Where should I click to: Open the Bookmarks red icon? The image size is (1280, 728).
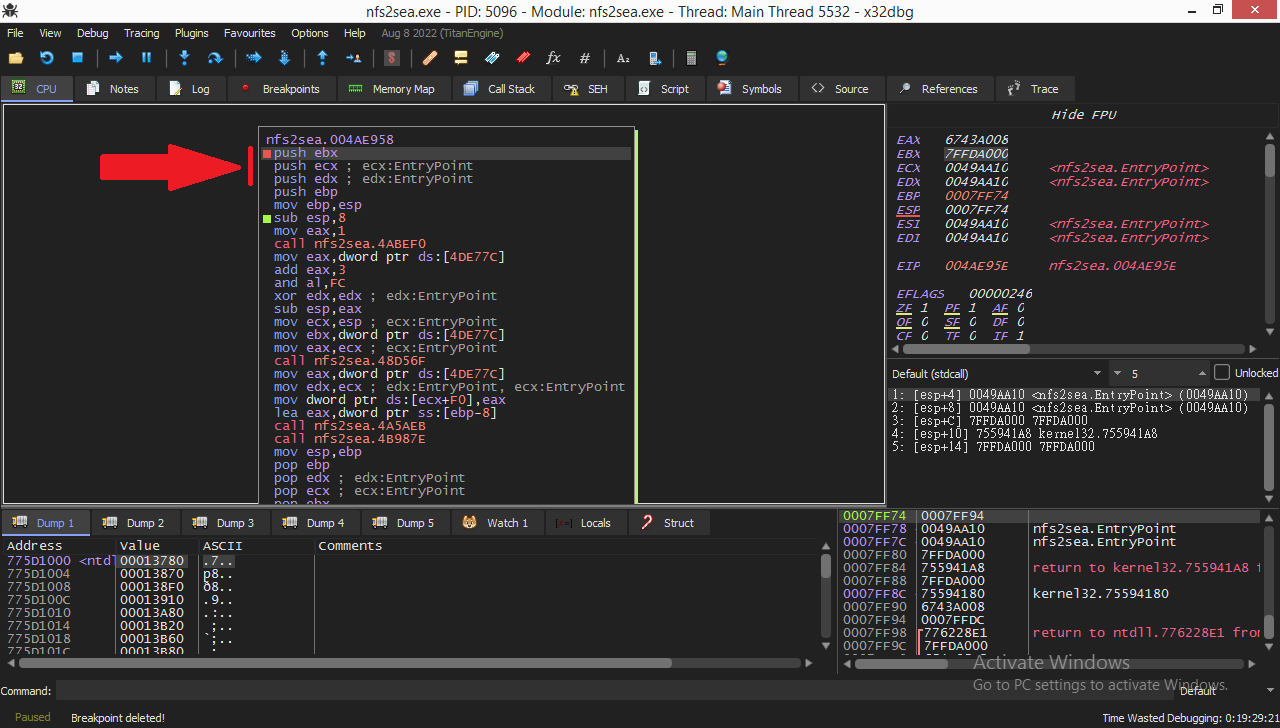522,58
